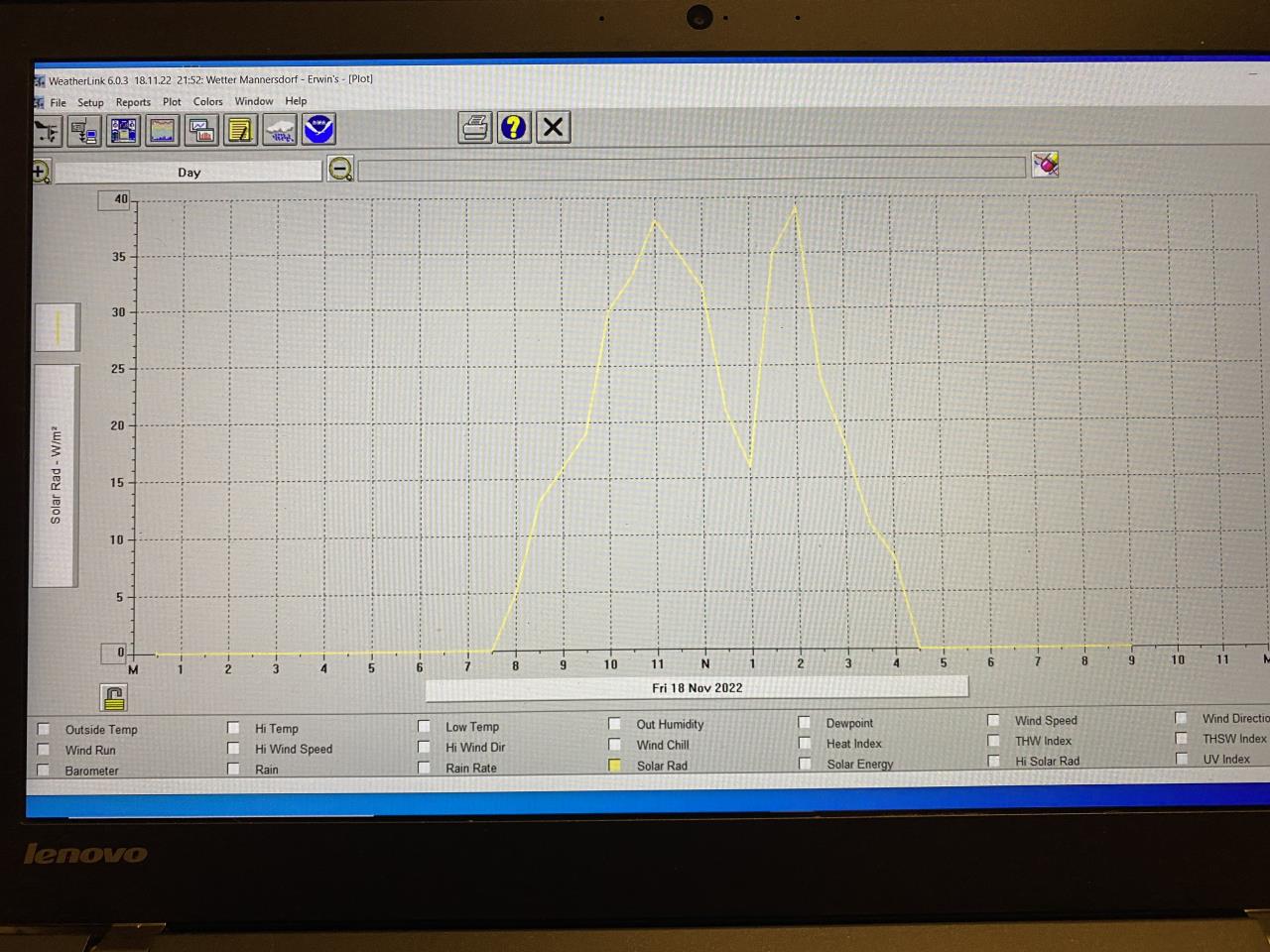Screen dimensions: 1270x952
Task: Open the plot window icon
Action: (x=201, y=131)
